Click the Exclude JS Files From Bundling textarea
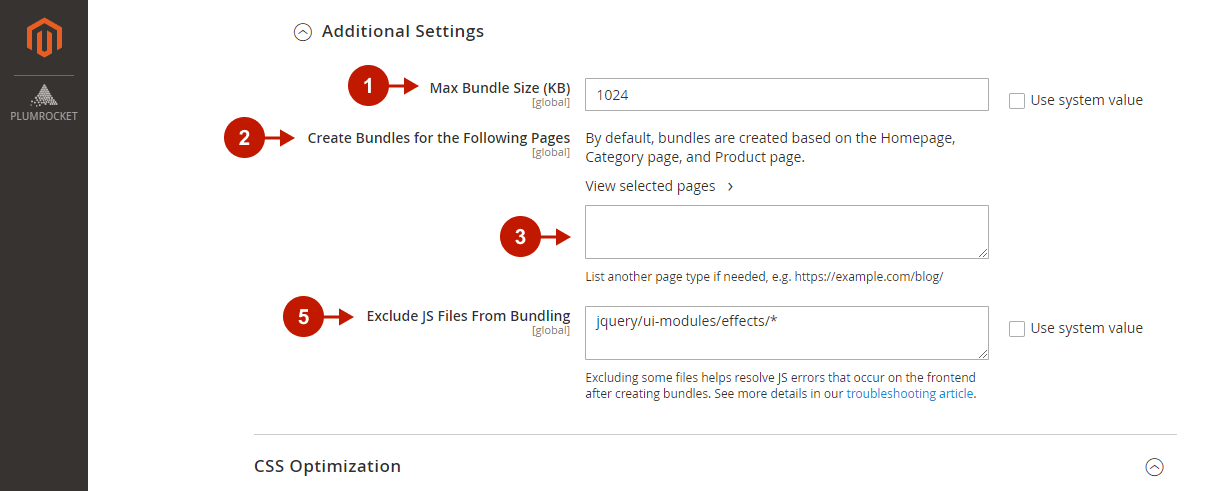Image resolution: width=1206 pixels, height=491 pixels. (787, 333)
